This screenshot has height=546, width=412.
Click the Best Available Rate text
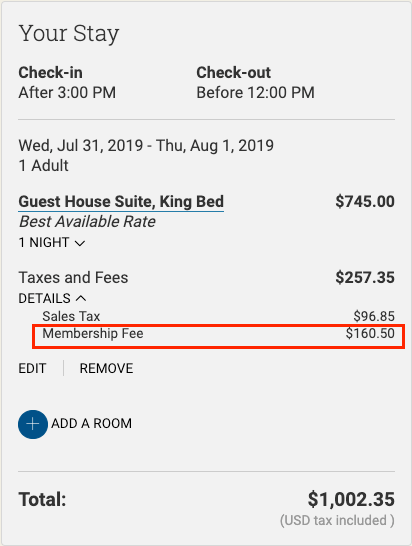(x=87, y=222)
